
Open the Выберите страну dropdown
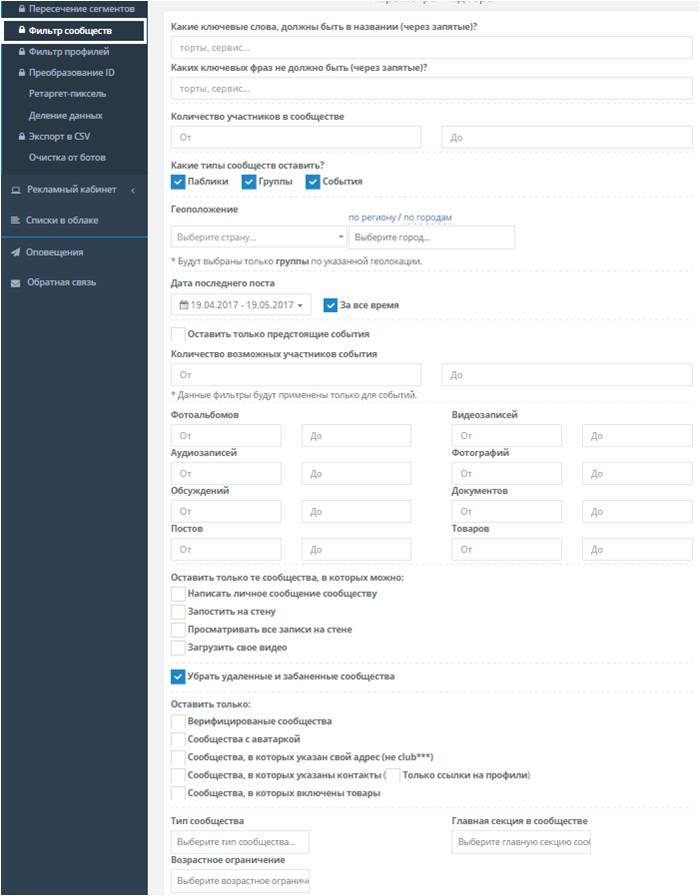point(258,237)
